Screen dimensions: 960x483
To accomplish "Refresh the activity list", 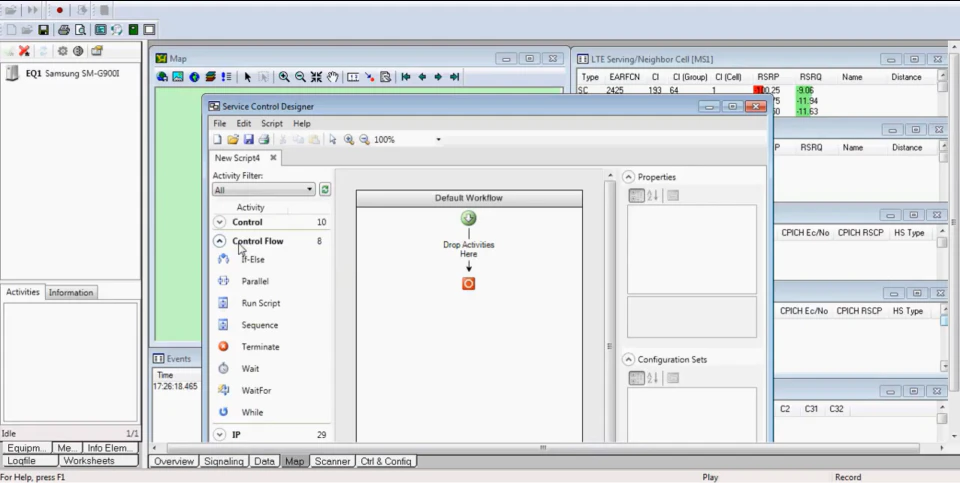I will click(x=325, y=190).
